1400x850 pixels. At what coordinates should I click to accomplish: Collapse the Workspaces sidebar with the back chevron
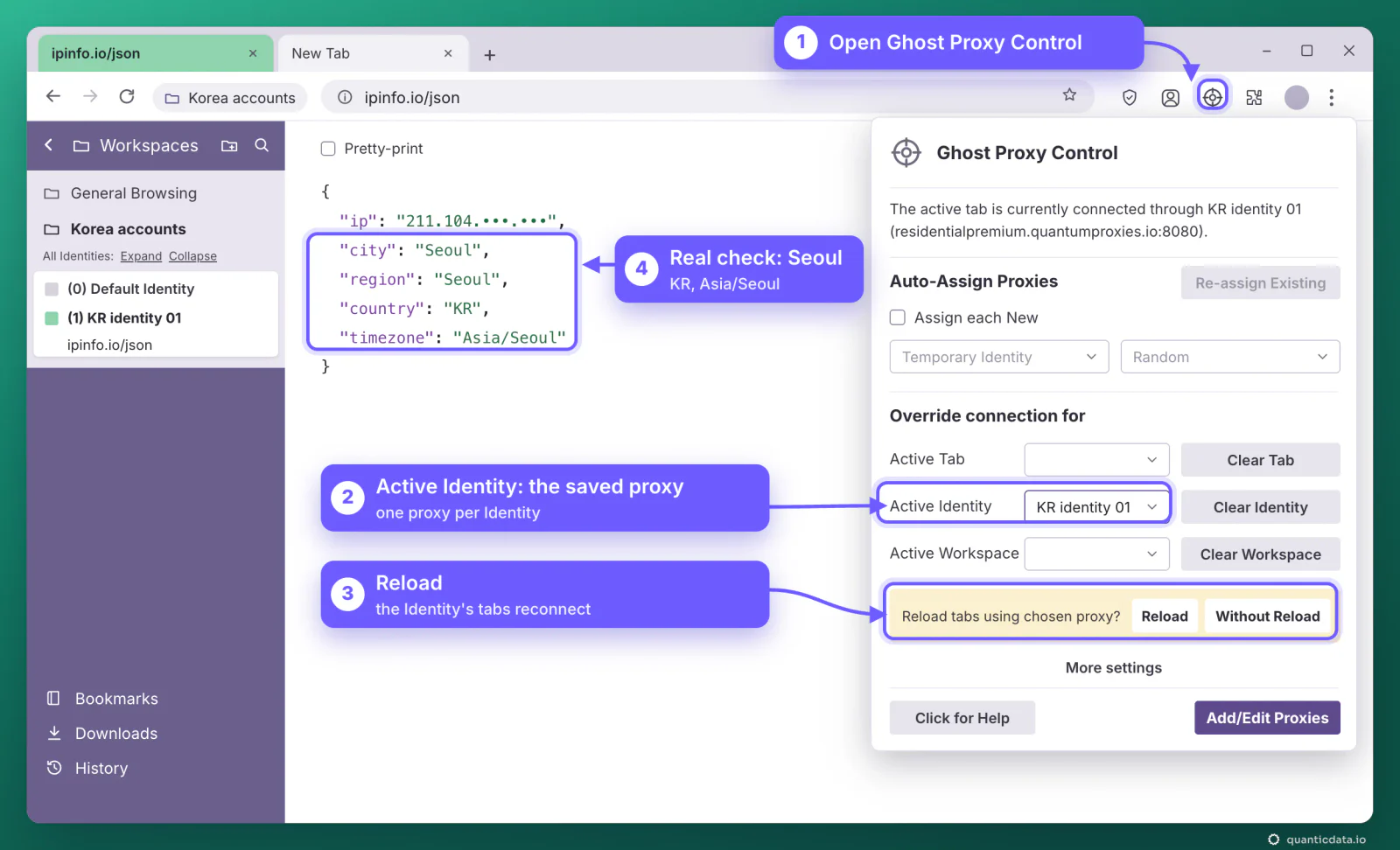[49, 145]
